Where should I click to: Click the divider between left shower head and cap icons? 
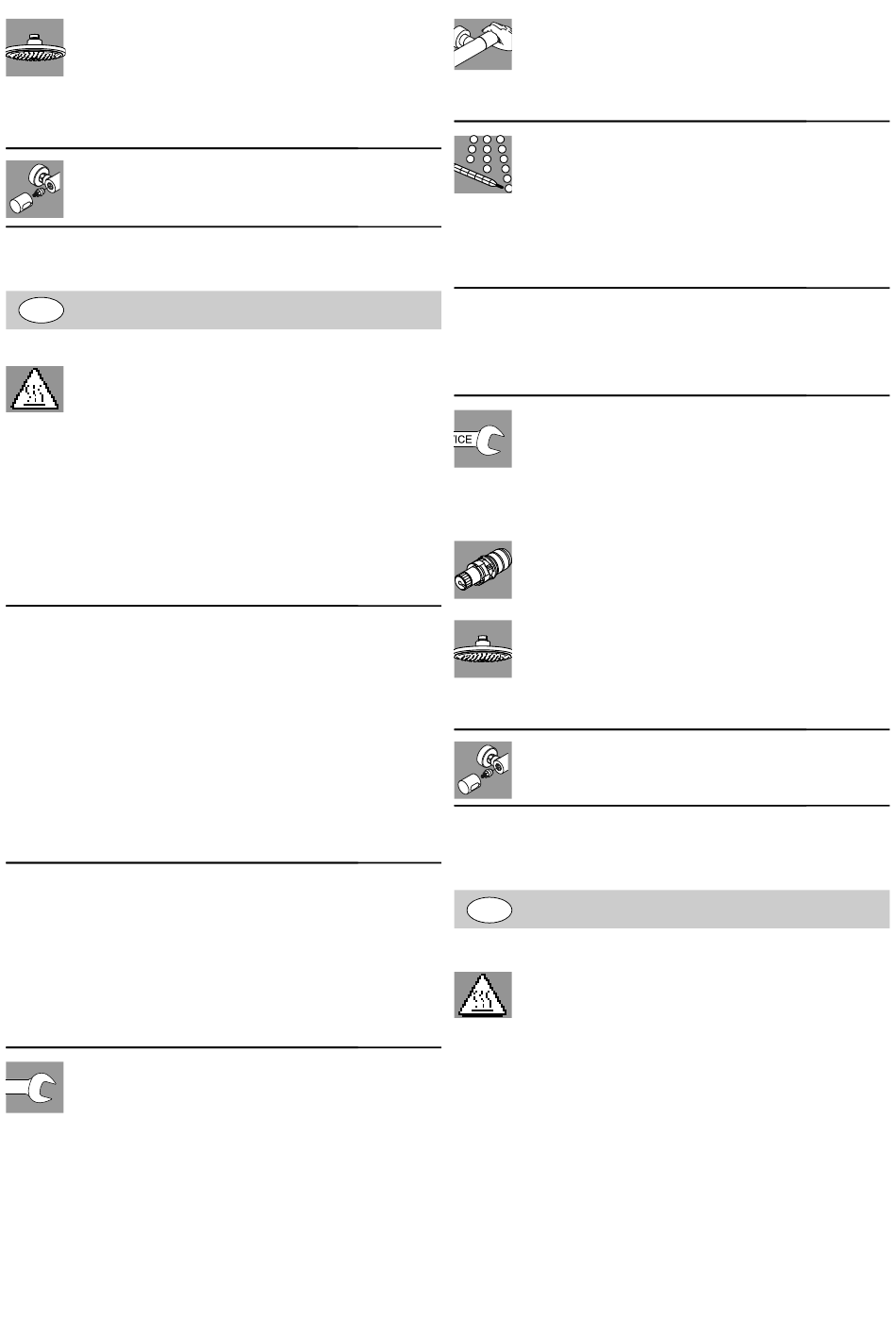[x=224, y=148]
